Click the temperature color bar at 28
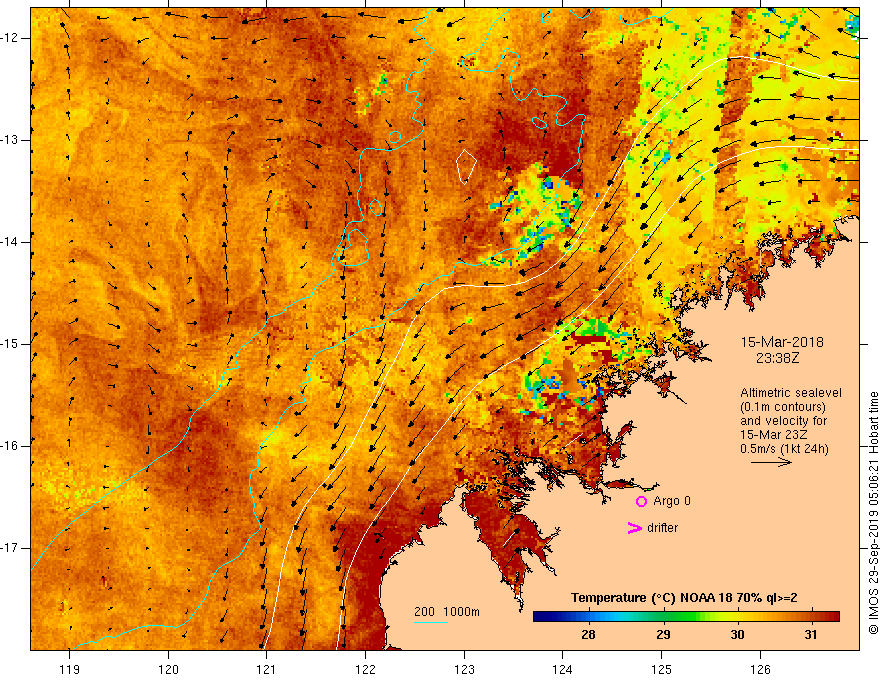Image resolution: width=880 pixels, height=680 pixels. pos(588,617)
